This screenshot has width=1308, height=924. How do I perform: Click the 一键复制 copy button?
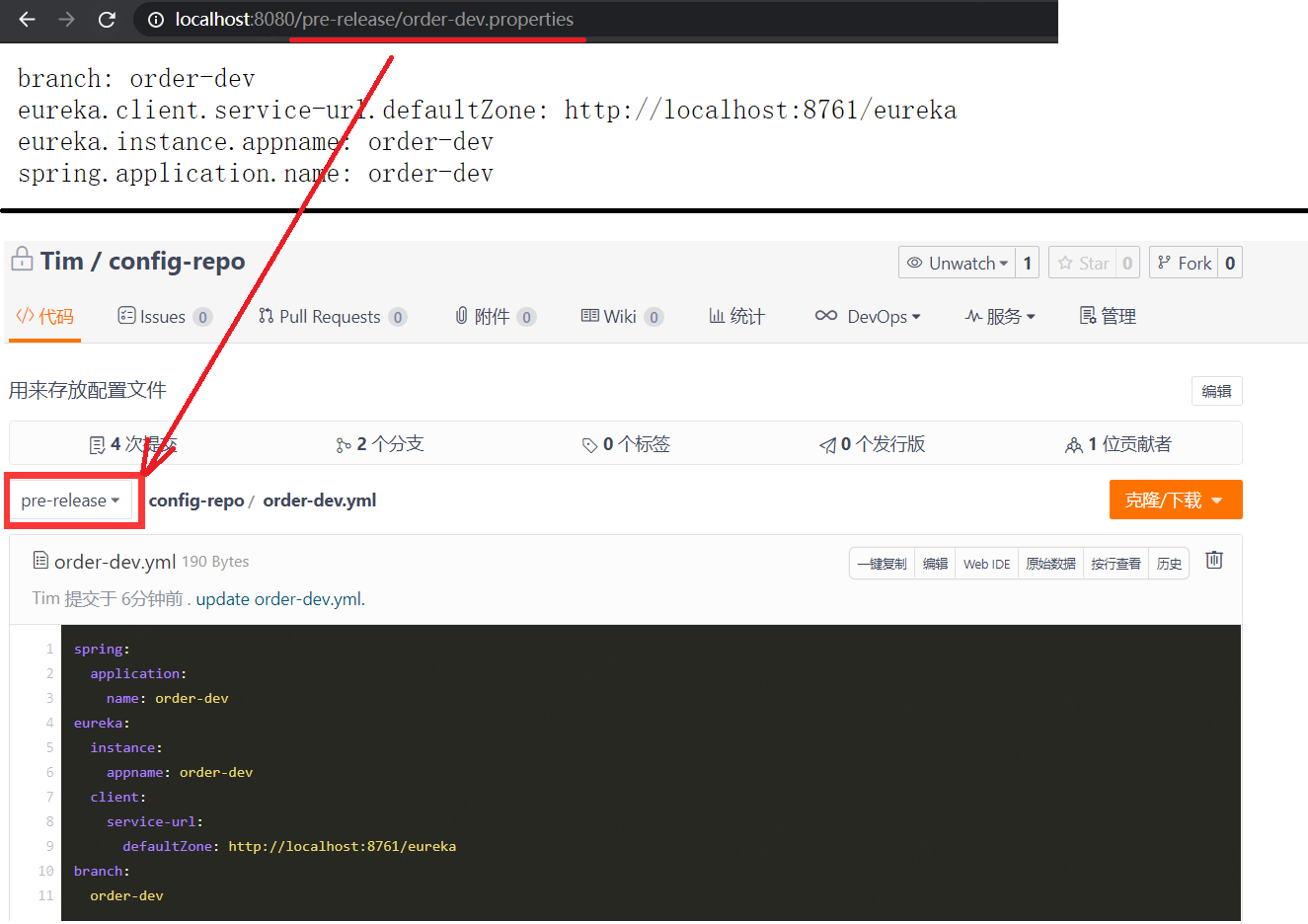[882, 564]
